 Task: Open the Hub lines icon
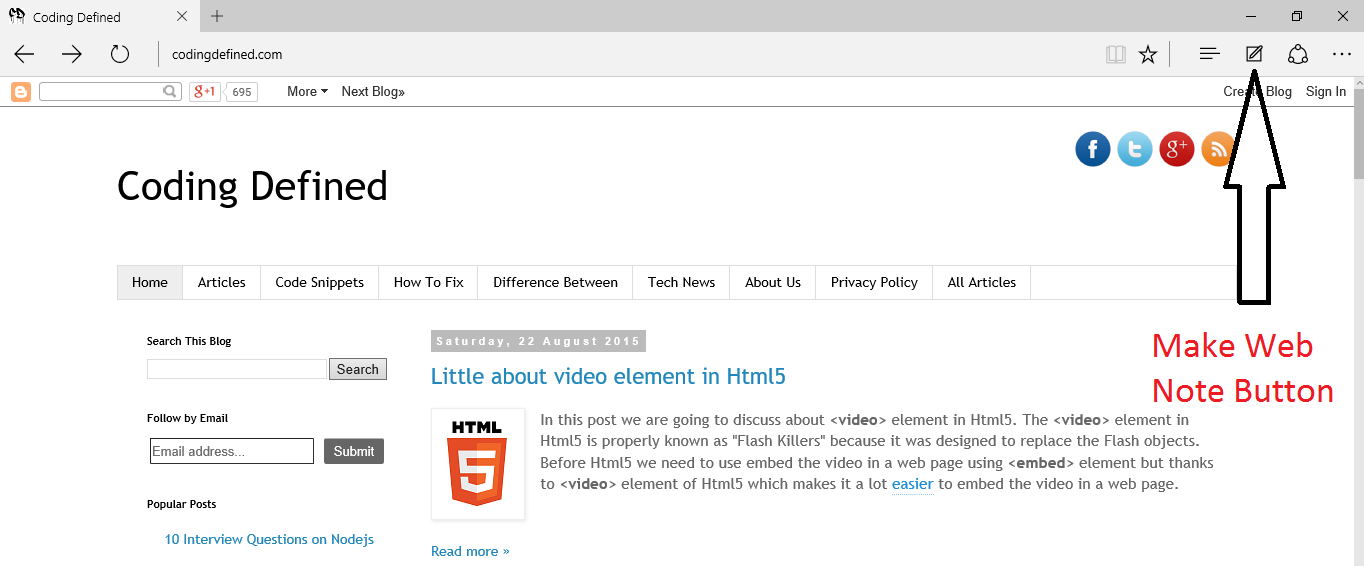(1209, 54)
